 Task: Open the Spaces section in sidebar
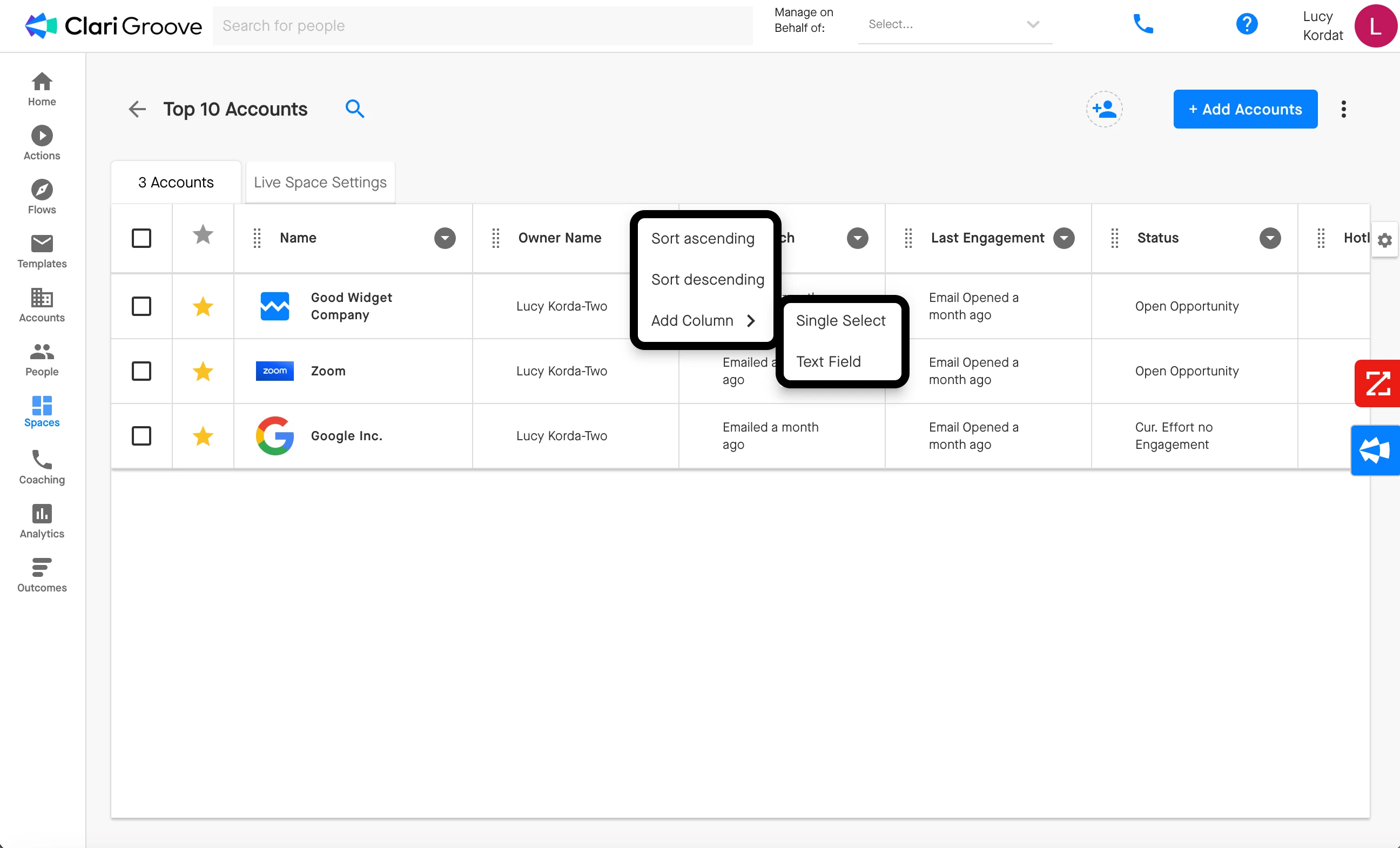pos(42,411)
